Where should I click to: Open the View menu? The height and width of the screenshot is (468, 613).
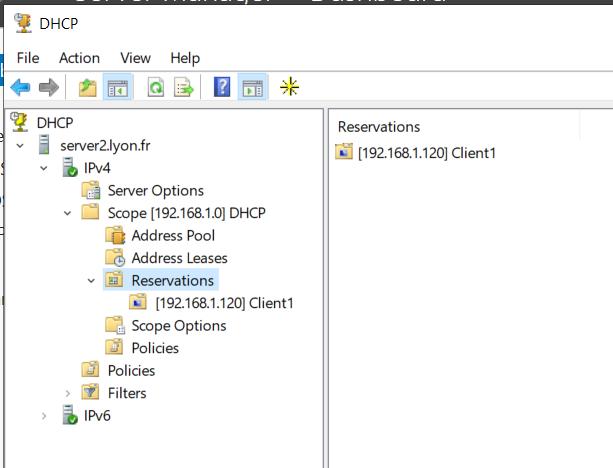coord(135,58)
